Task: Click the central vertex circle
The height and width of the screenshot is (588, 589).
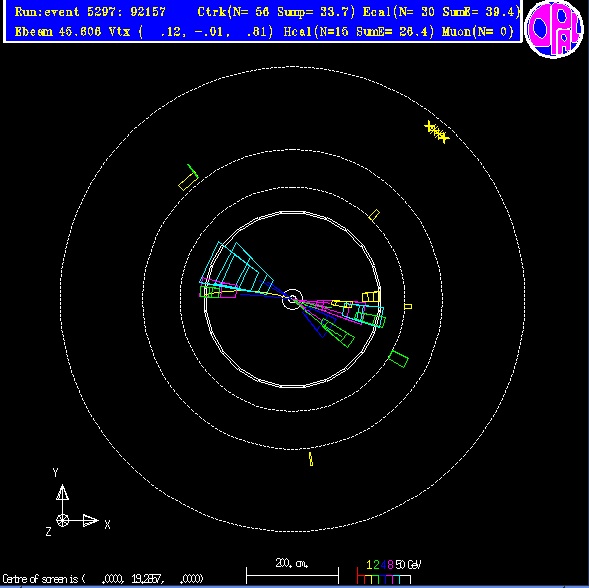Action: 292,299
